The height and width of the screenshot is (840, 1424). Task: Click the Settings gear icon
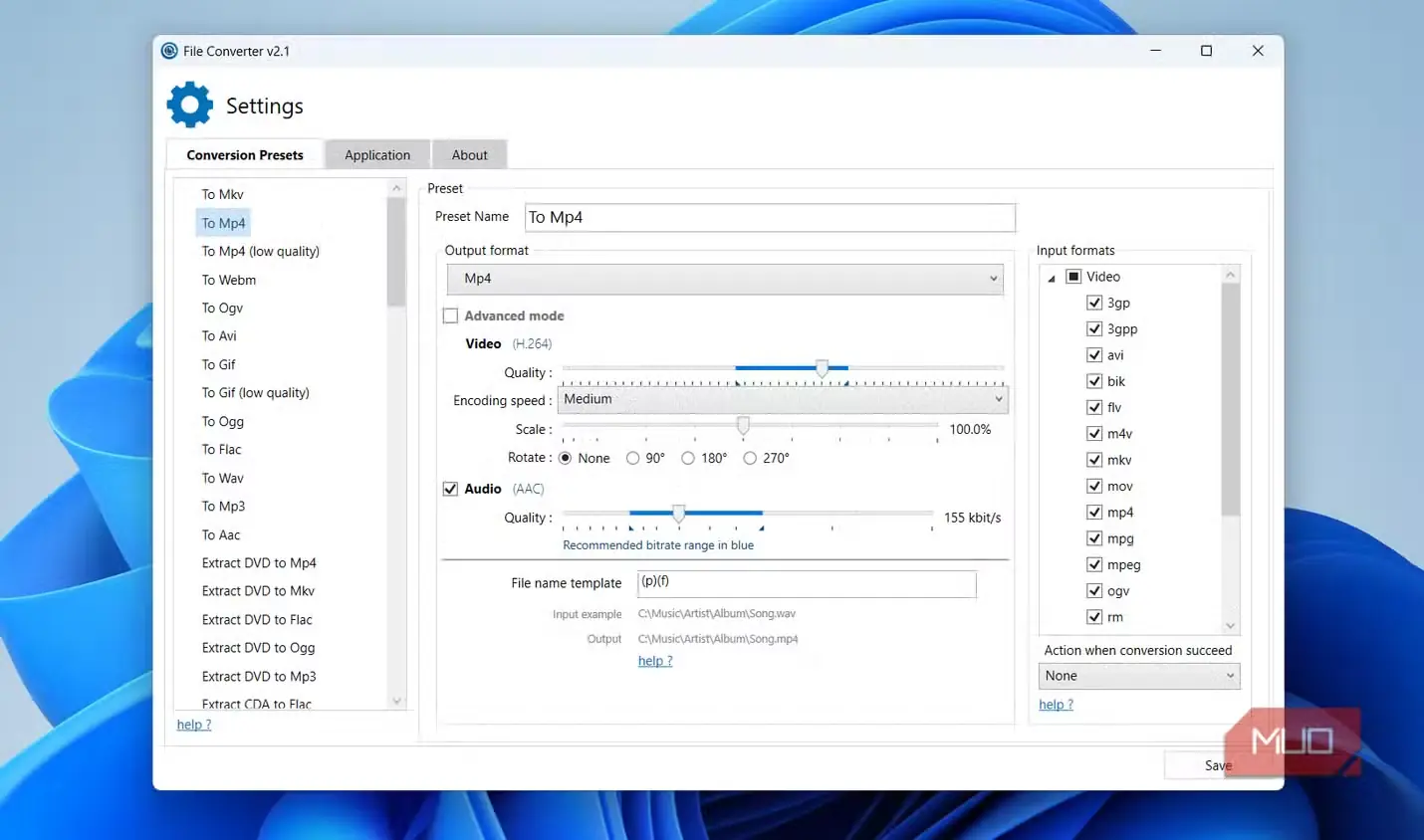(x=190, y=105)
